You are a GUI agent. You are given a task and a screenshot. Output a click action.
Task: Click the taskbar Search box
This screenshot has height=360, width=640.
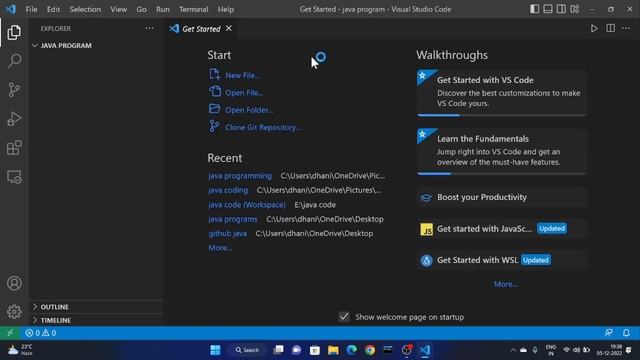coord(247,350)
